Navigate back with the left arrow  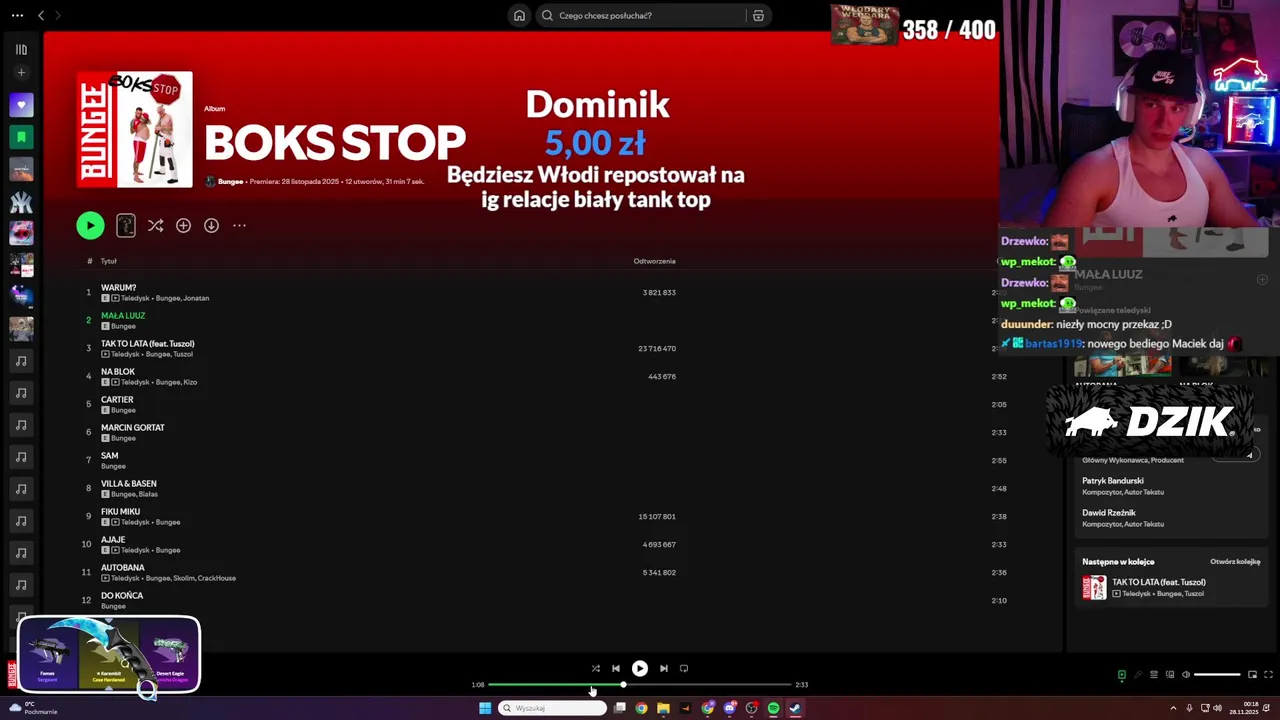(41, 15)
